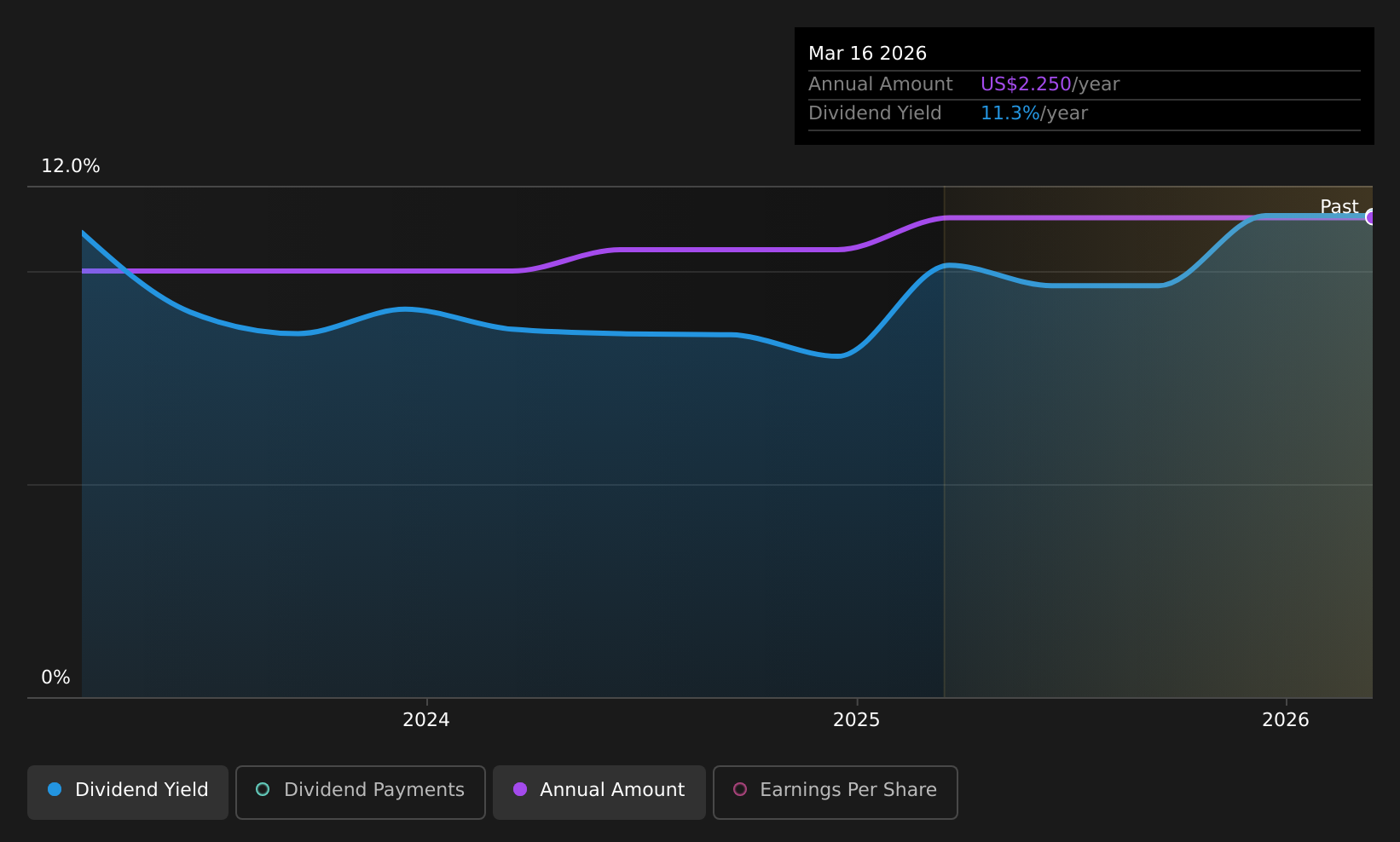The height and width of the screenshot is (842, 1400).
Task: Click the 2025 x-axis label
Action: point(857,720)
